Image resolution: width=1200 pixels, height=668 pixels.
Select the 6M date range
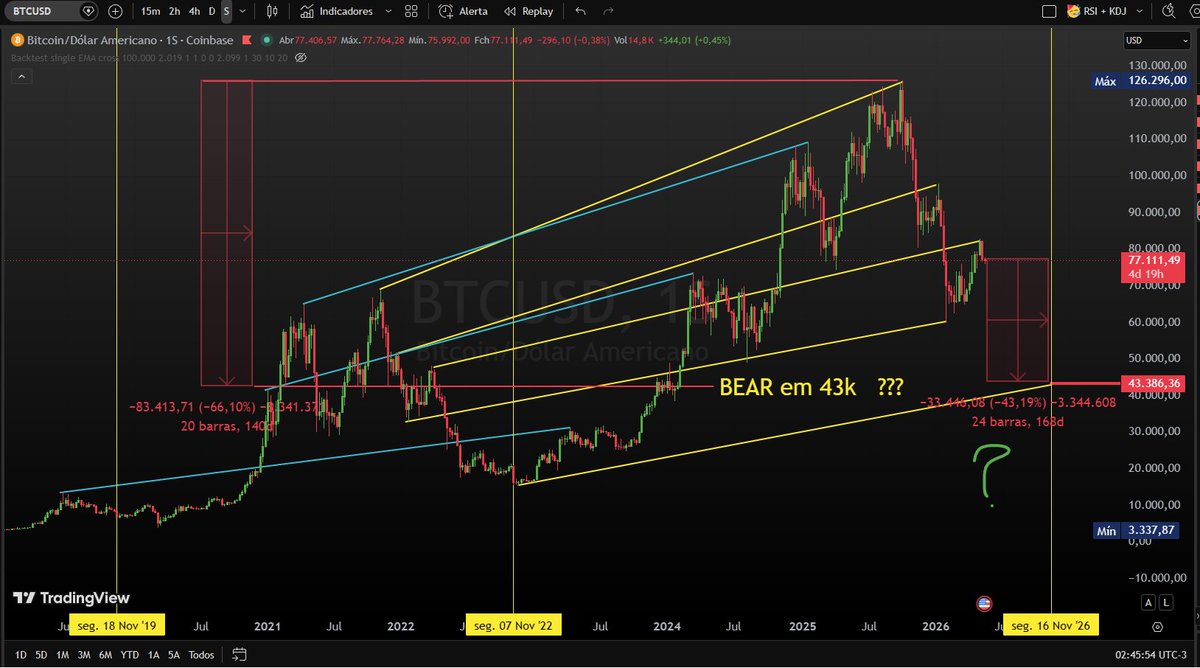[104, 655]
